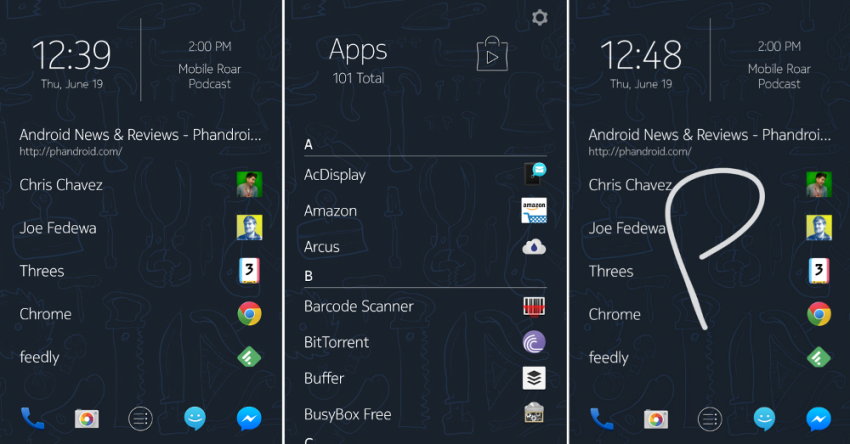850x444 pixels.
Task: Open the Barcode Scanner icon
Action: [x=534, y=306]
